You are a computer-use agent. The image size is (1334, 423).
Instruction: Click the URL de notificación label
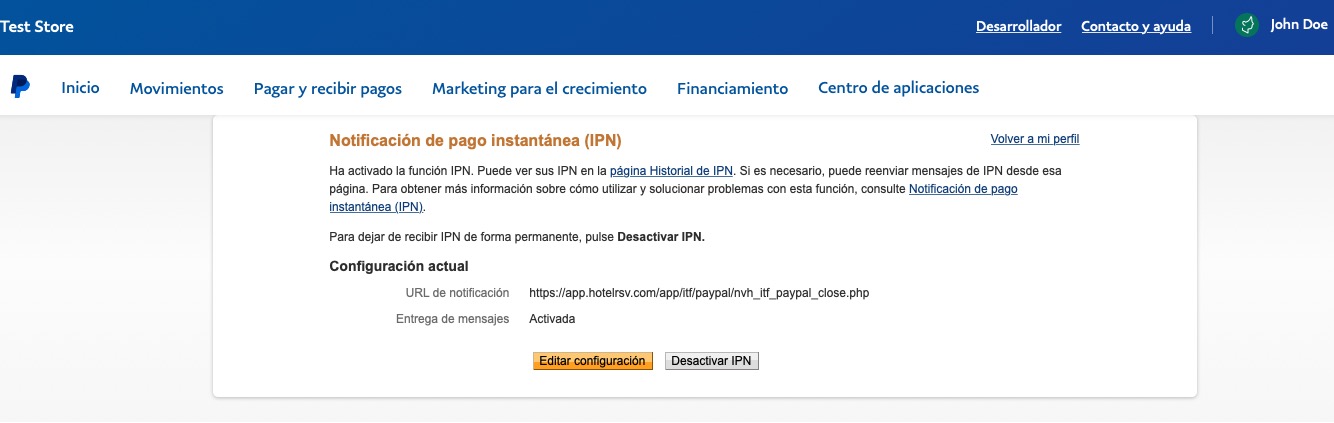pos(458,293)
